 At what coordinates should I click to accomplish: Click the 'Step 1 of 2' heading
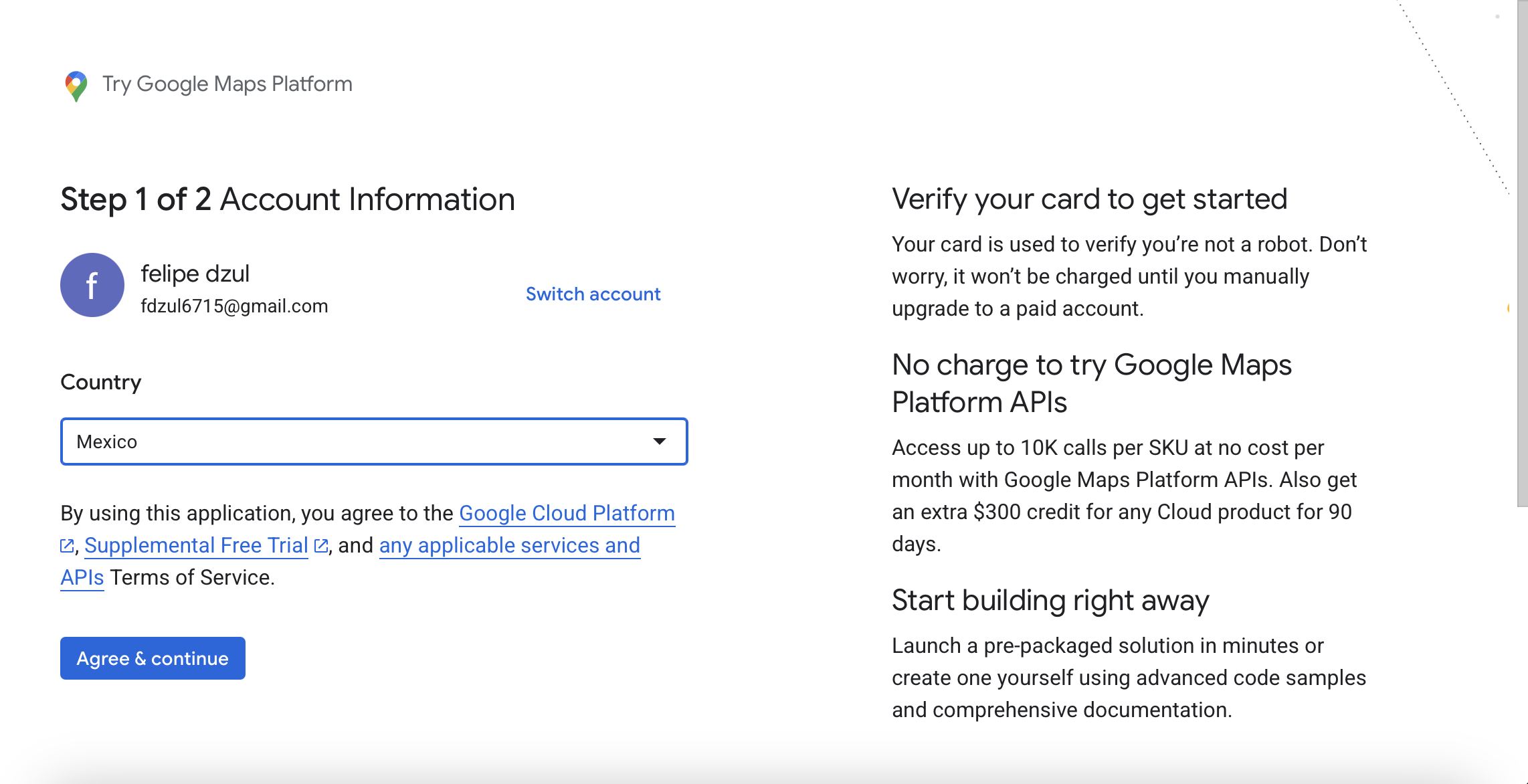pyautogui.click(x=136, y=199)
